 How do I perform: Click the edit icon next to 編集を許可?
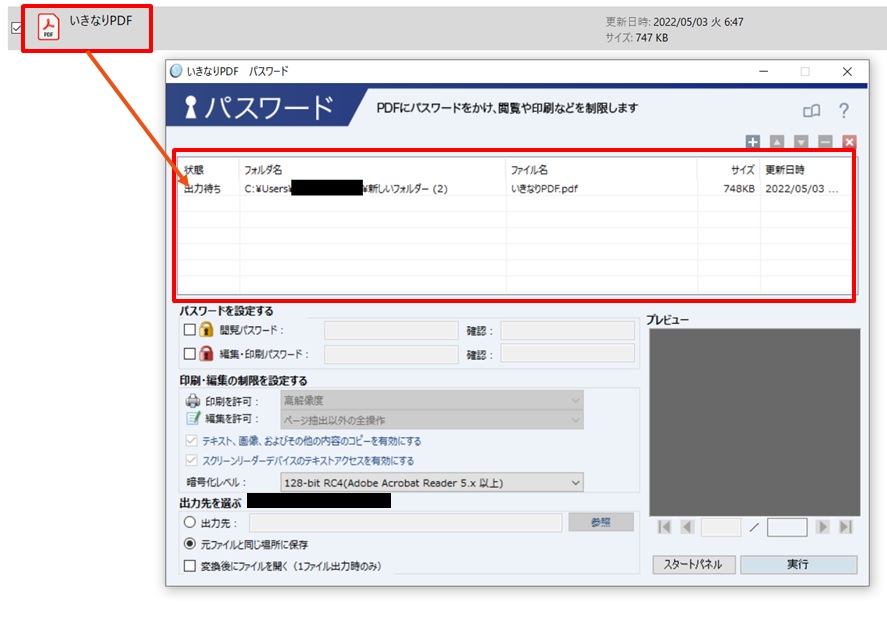click(x=193, y=418)
